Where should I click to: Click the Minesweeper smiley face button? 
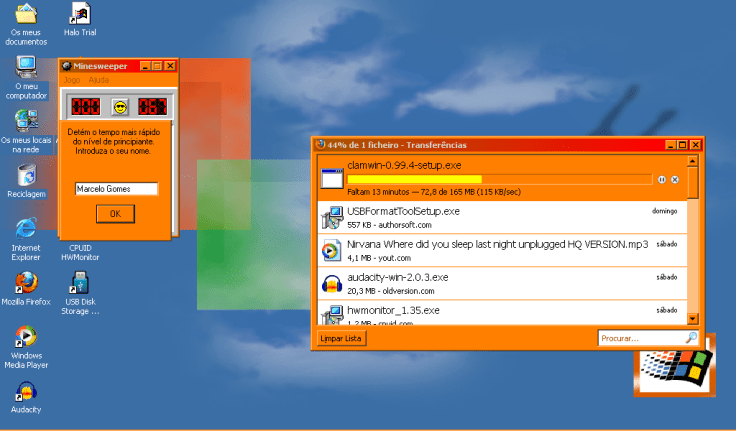coord(120,106)
